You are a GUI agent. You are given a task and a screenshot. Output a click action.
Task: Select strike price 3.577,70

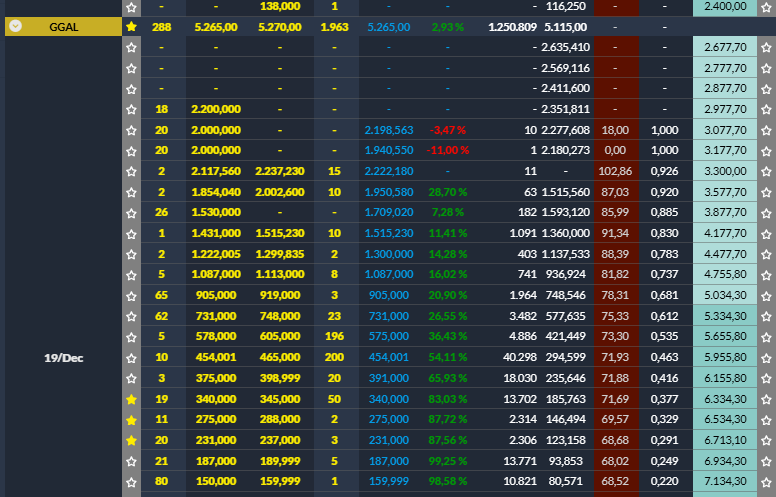click(x=725, y=192)
